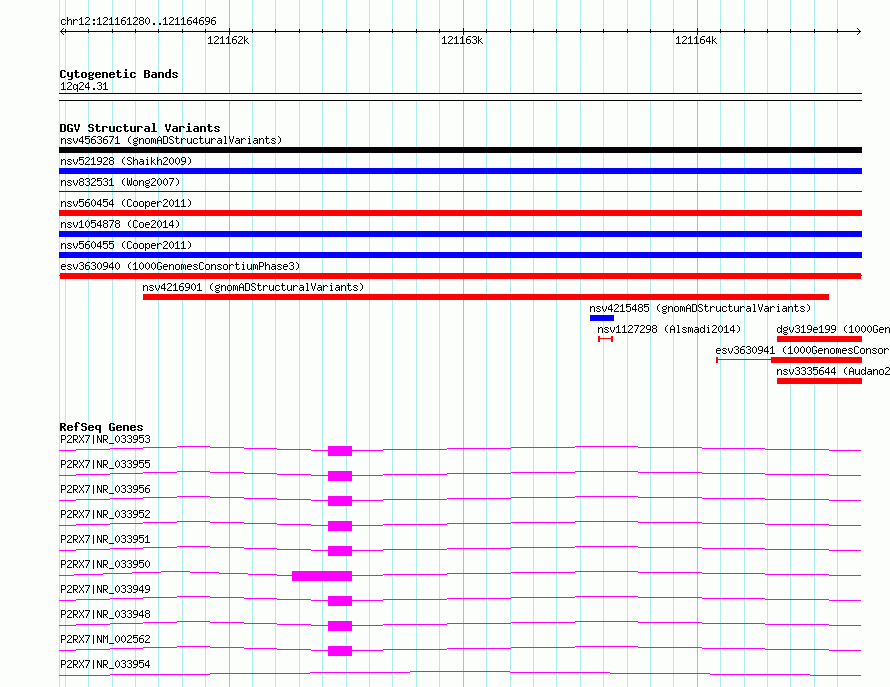The image size is (890, 687).
Task: Click the P2RX7|NR_033949 transcript label
Action: (x=105, y=589)
